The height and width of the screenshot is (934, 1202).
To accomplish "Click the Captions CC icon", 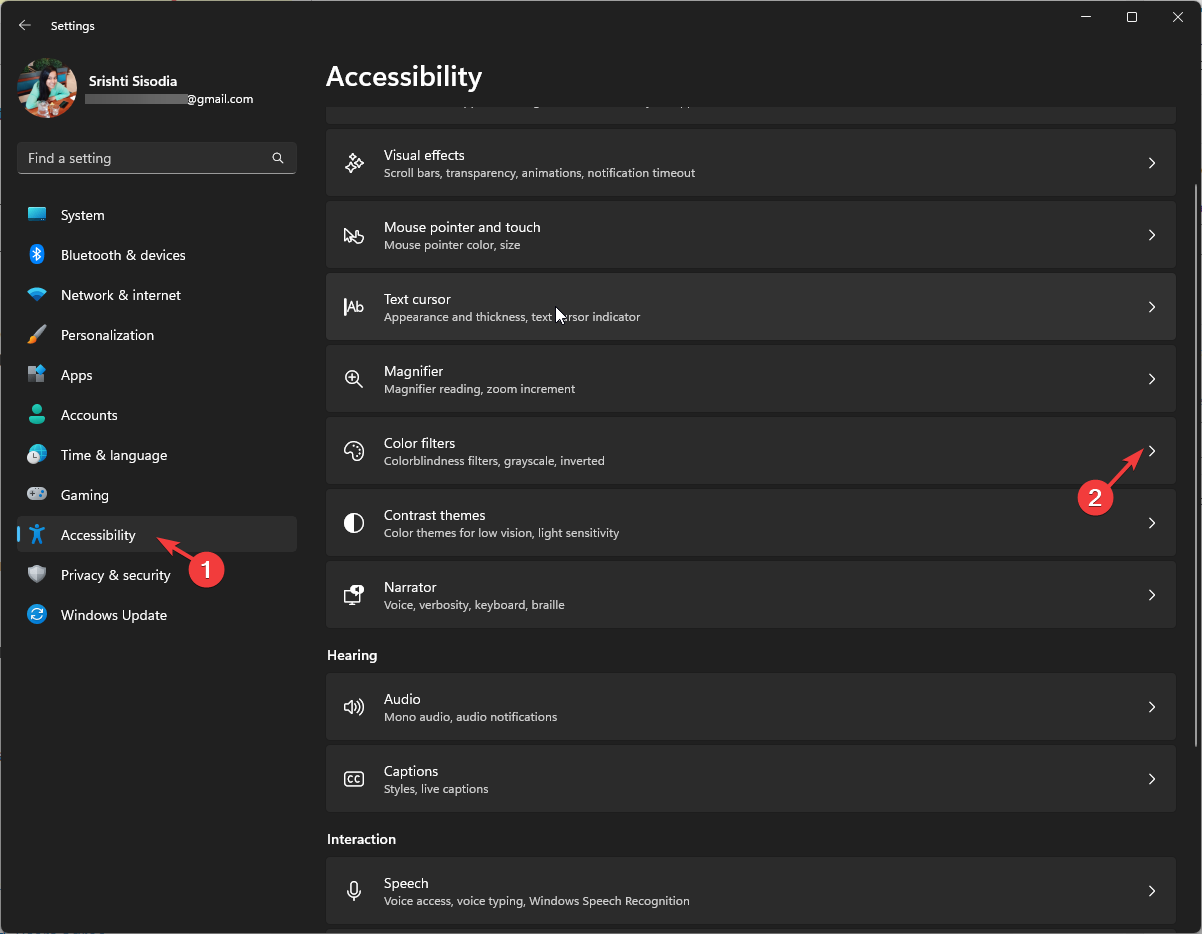I will 354,779.
